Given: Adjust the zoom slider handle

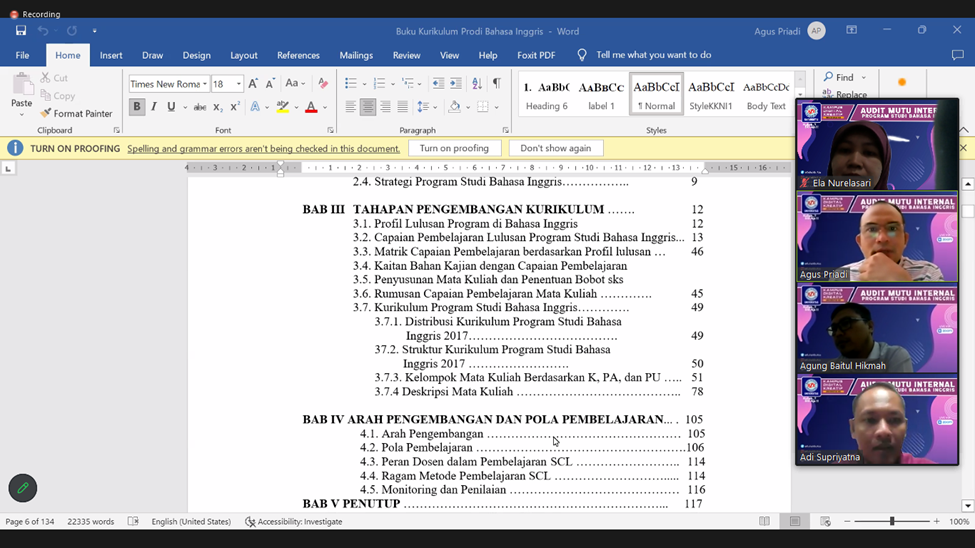Looking at the screenshot, I should [892, 521].
